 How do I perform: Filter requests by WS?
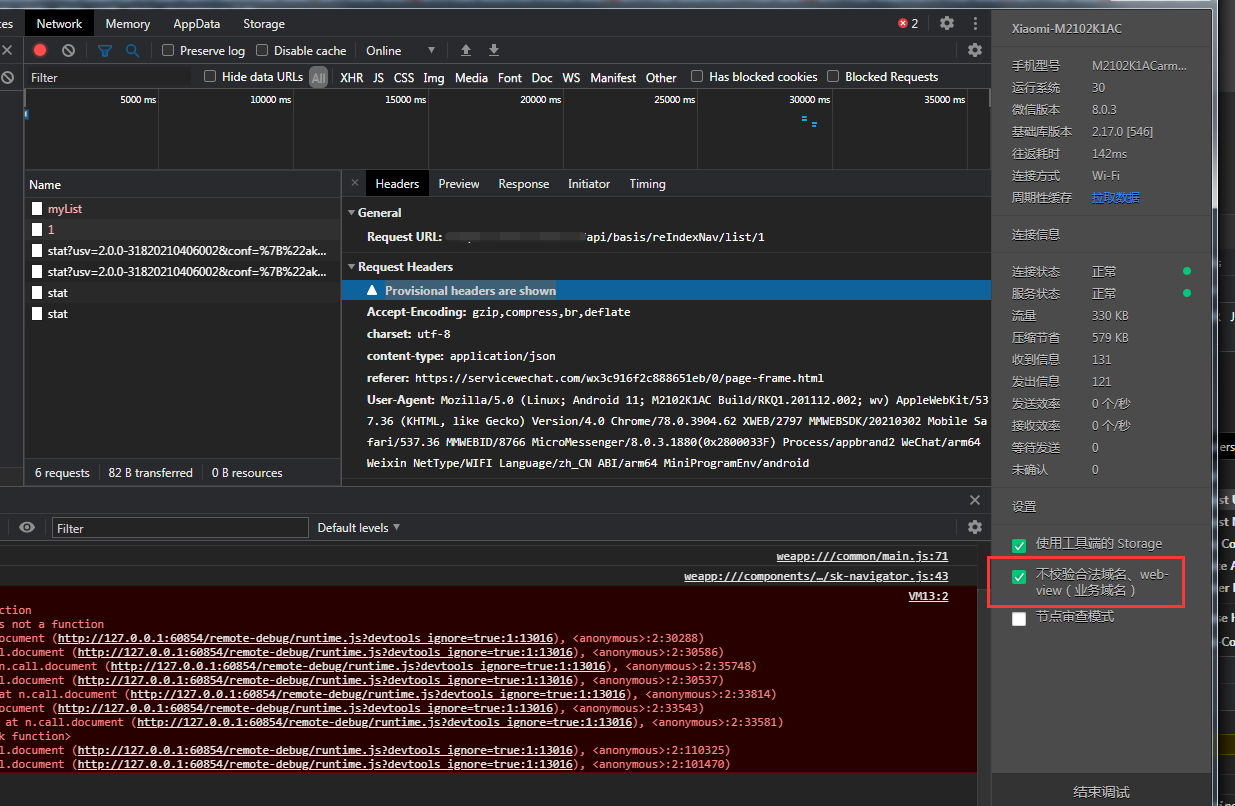571,77
